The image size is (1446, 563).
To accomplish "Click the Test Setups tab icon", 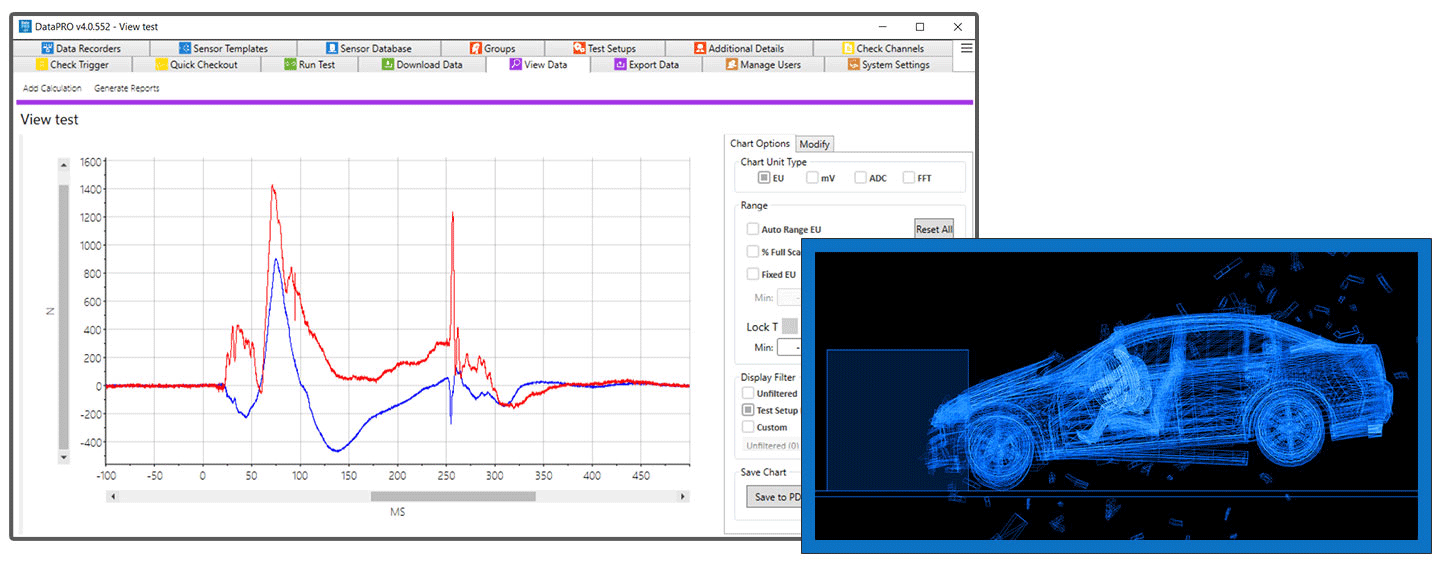I will (x=579, y=48).
